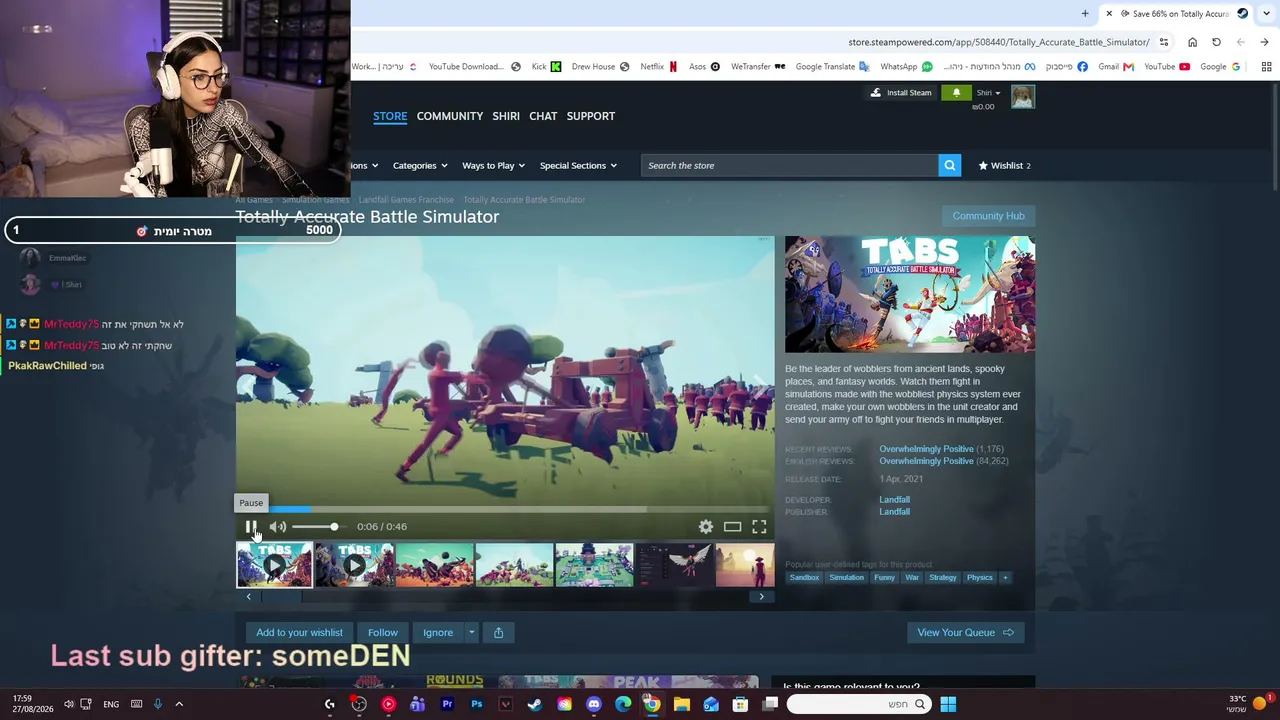Enter fullscreen on the trailer video
The height and width of the screenshot is (720, 1280).
coord(759,527)
